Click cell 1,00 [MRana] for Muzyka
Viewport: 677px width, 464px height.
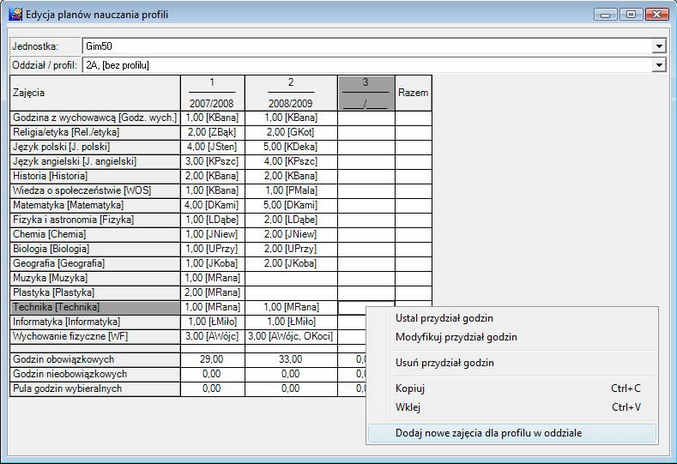(x=212, y=278)
